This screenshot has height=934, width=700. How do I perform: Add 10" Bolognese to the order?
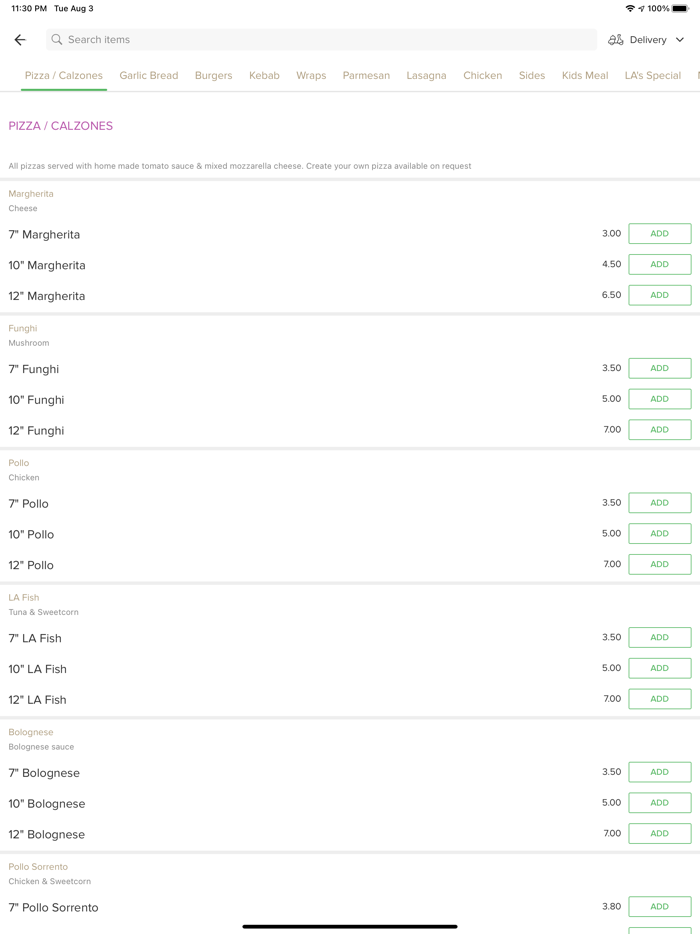pos(659,803)
